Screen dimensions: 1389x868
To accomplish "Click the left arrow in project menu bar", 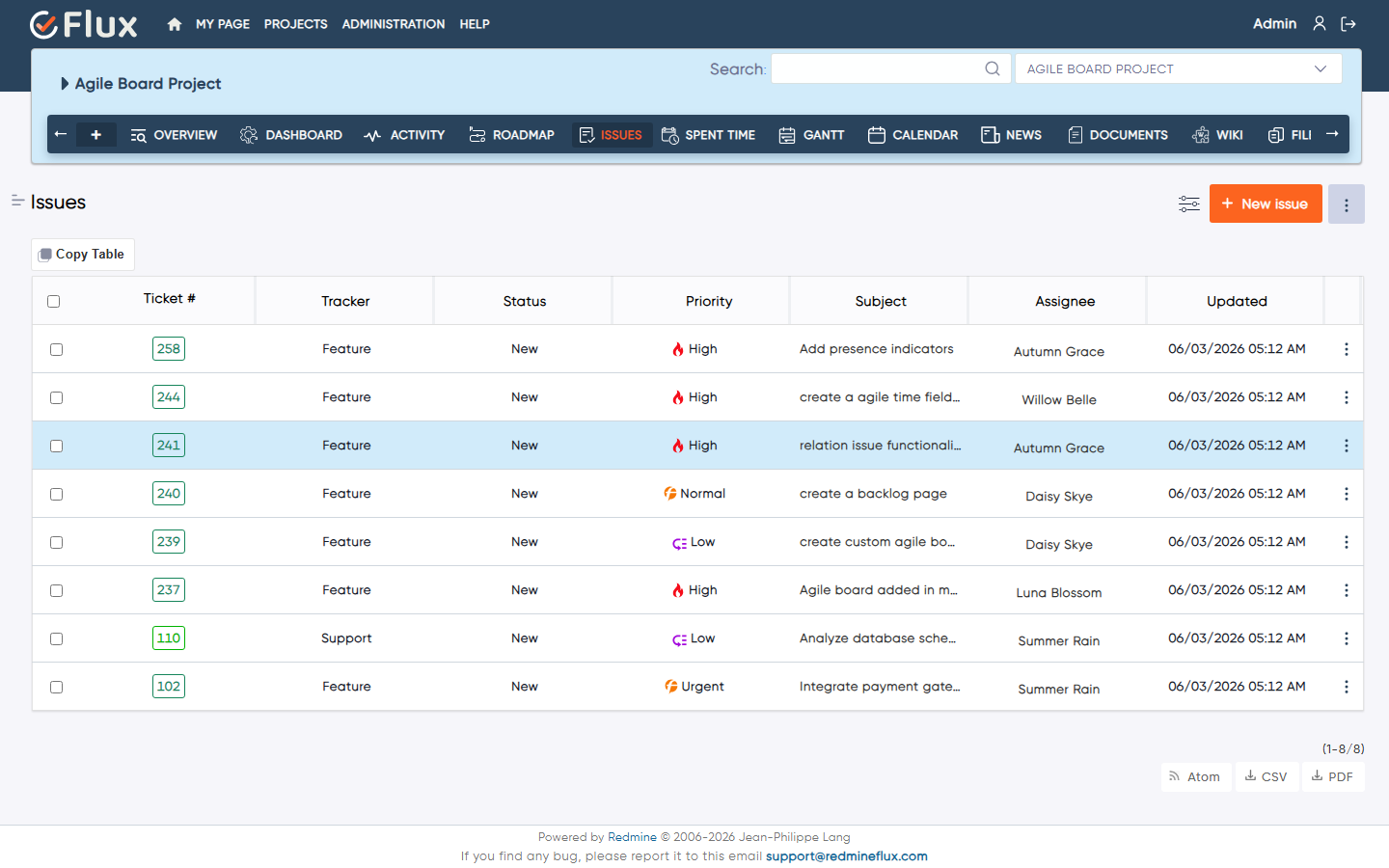I will (61, 134).
